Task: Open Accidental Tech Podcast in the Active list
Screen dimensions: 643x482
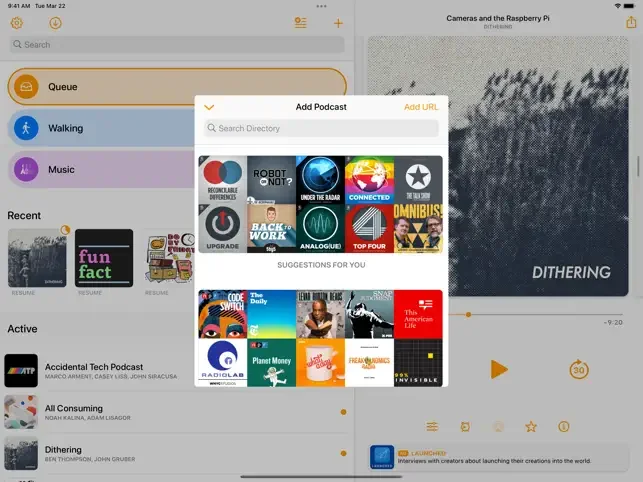Action: click(x=177, y=371)
